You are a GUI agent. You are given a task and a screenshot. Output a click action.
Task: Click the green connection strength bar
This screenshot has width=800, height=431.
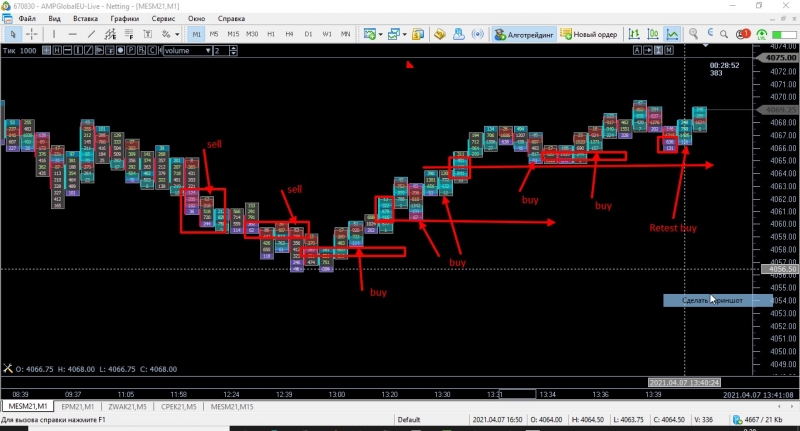pos(784,34)
